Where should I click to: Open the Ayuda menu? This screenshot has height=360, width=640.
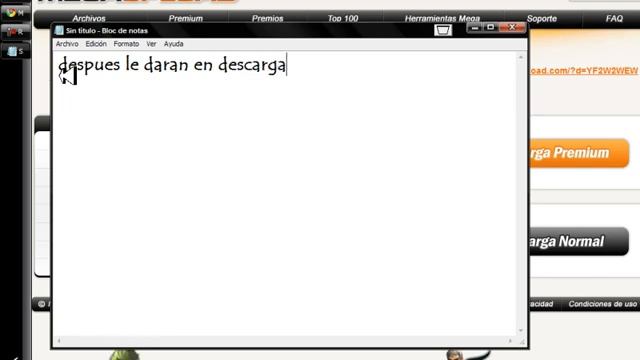[173, 44]
